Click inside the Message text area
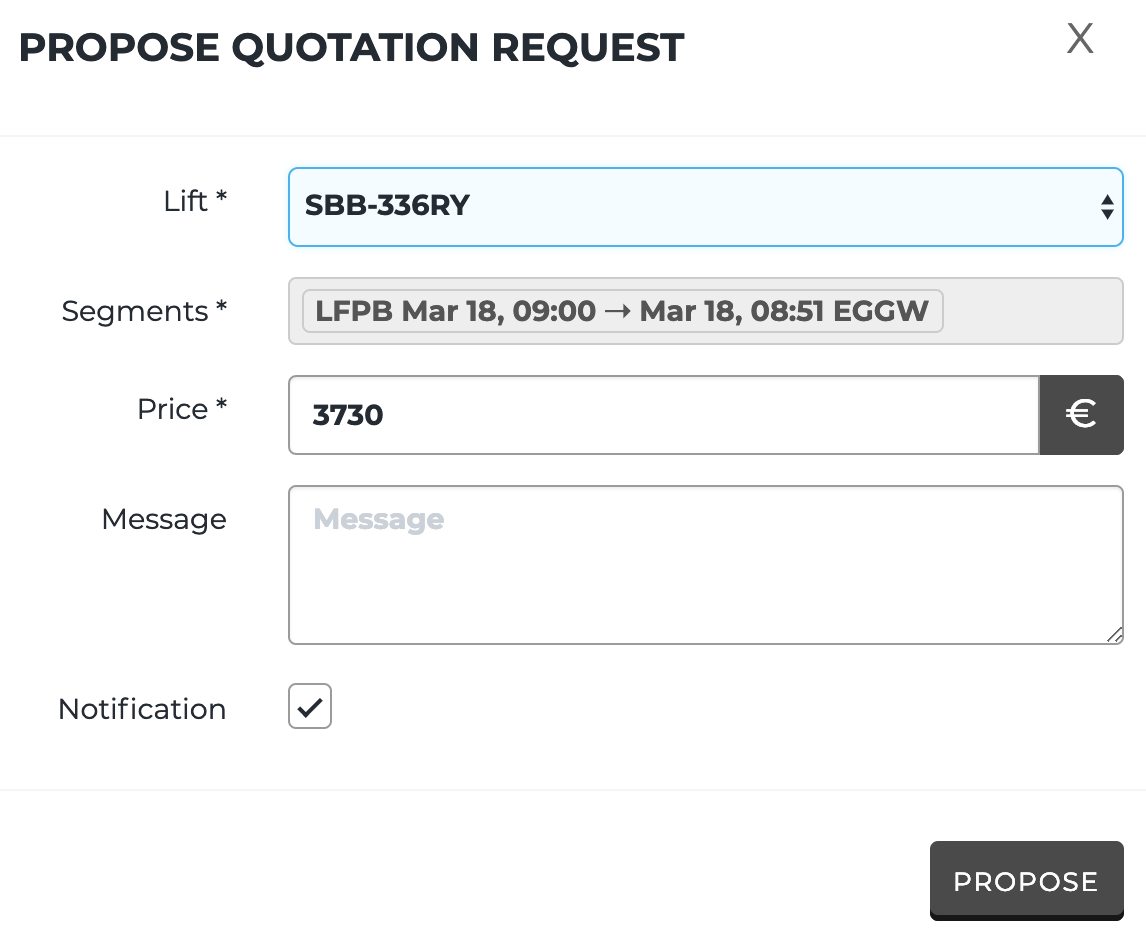 [705, 565]
